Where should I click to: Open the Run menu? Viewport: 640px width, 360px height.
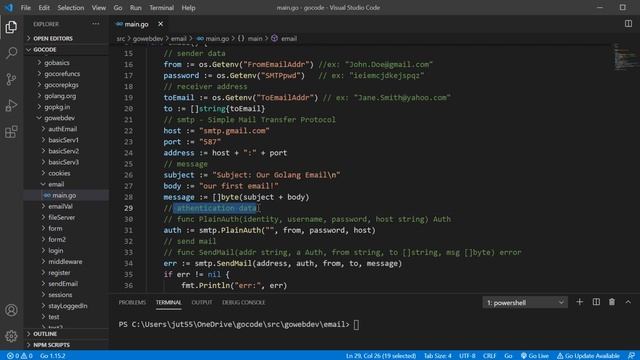pos(136,8)
